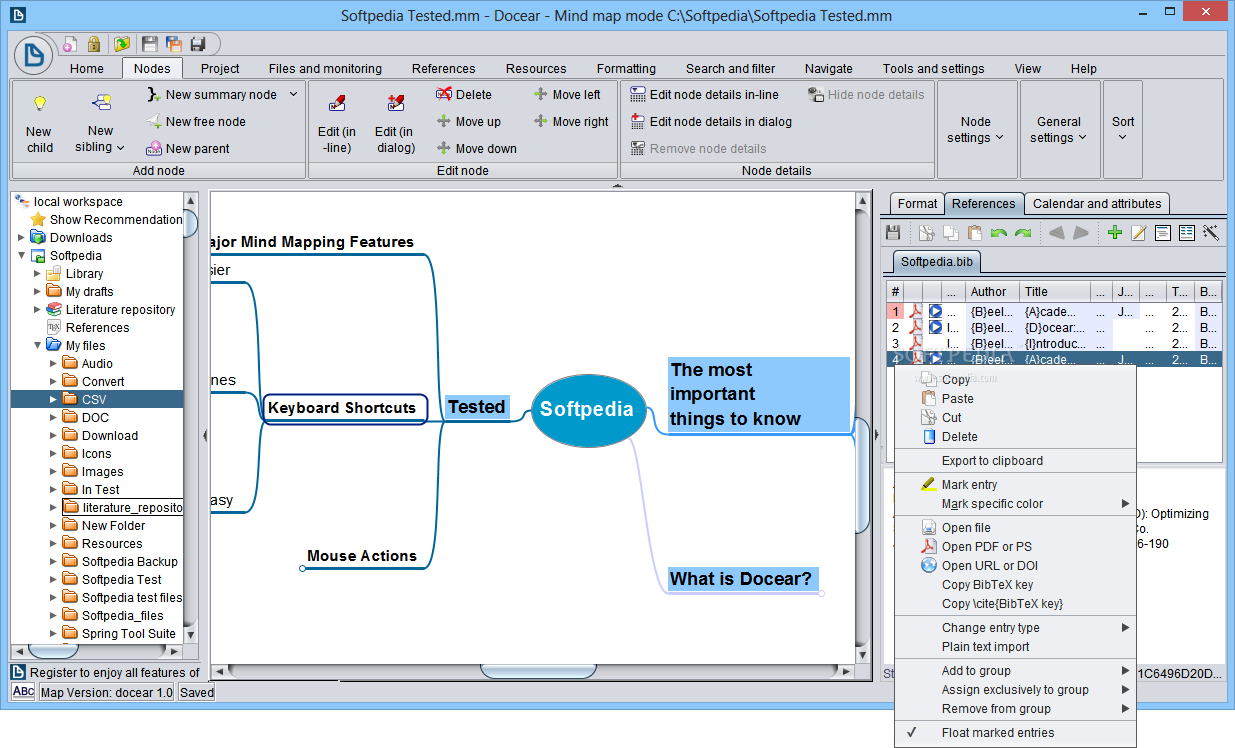Click the New sibling icon
The height and width of the screenshot is (748, 1235).
(101, 103)
